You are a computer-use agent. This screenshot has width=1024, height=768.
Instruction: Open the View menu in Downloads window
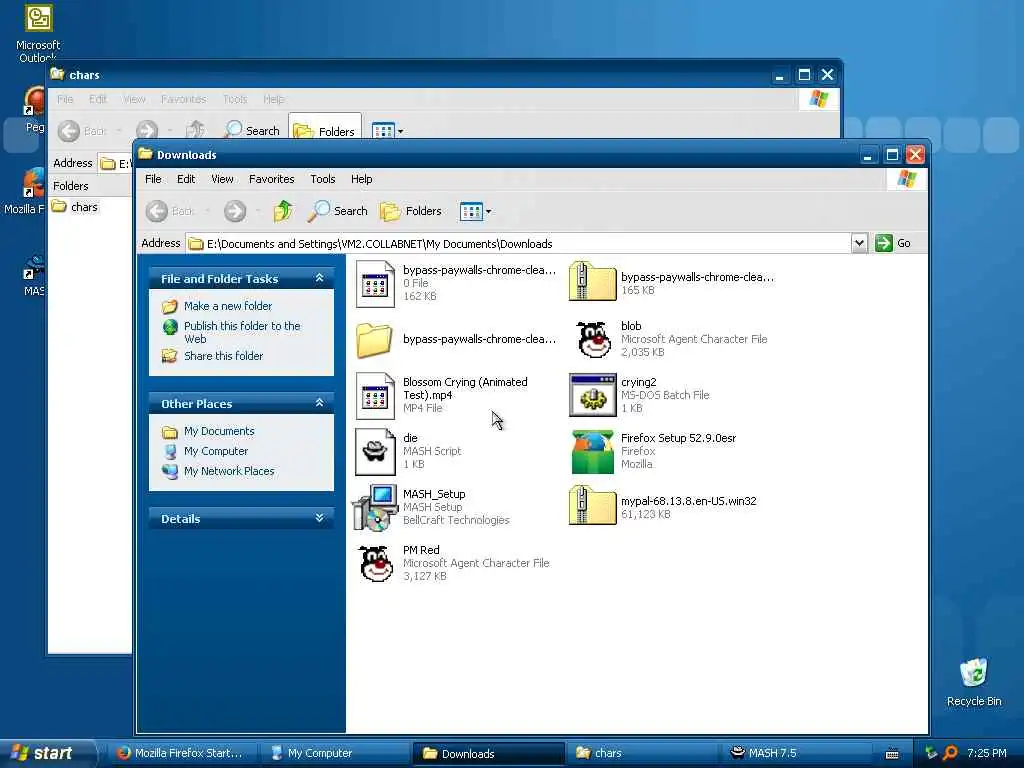click(x=222, y=179)
